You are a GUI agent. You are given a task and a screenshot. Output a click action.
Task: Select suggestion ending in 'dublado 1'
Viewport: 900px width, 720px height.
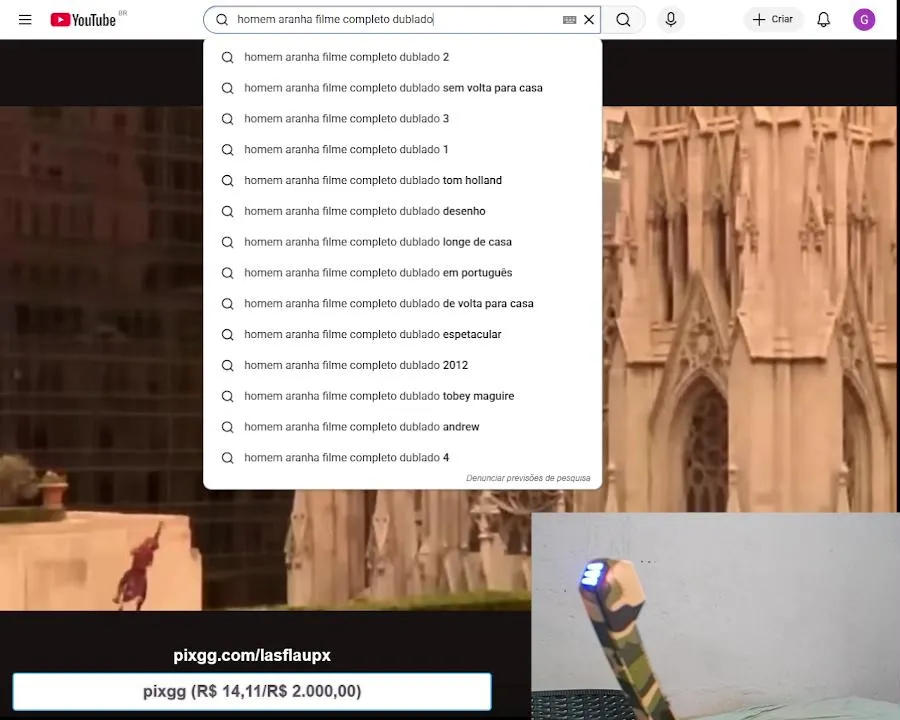pos(402,150)
